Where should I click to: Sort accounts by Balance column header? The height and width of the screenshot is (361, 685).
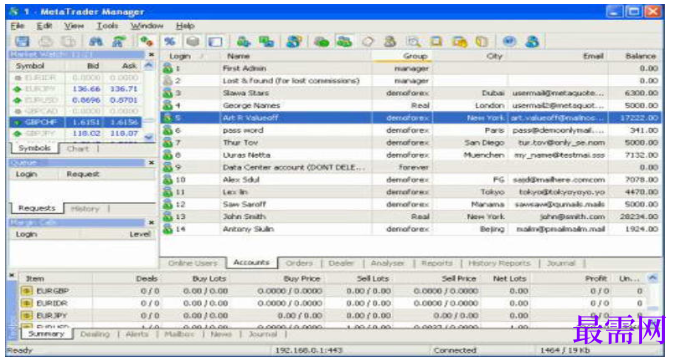click(x=634, y=56)
